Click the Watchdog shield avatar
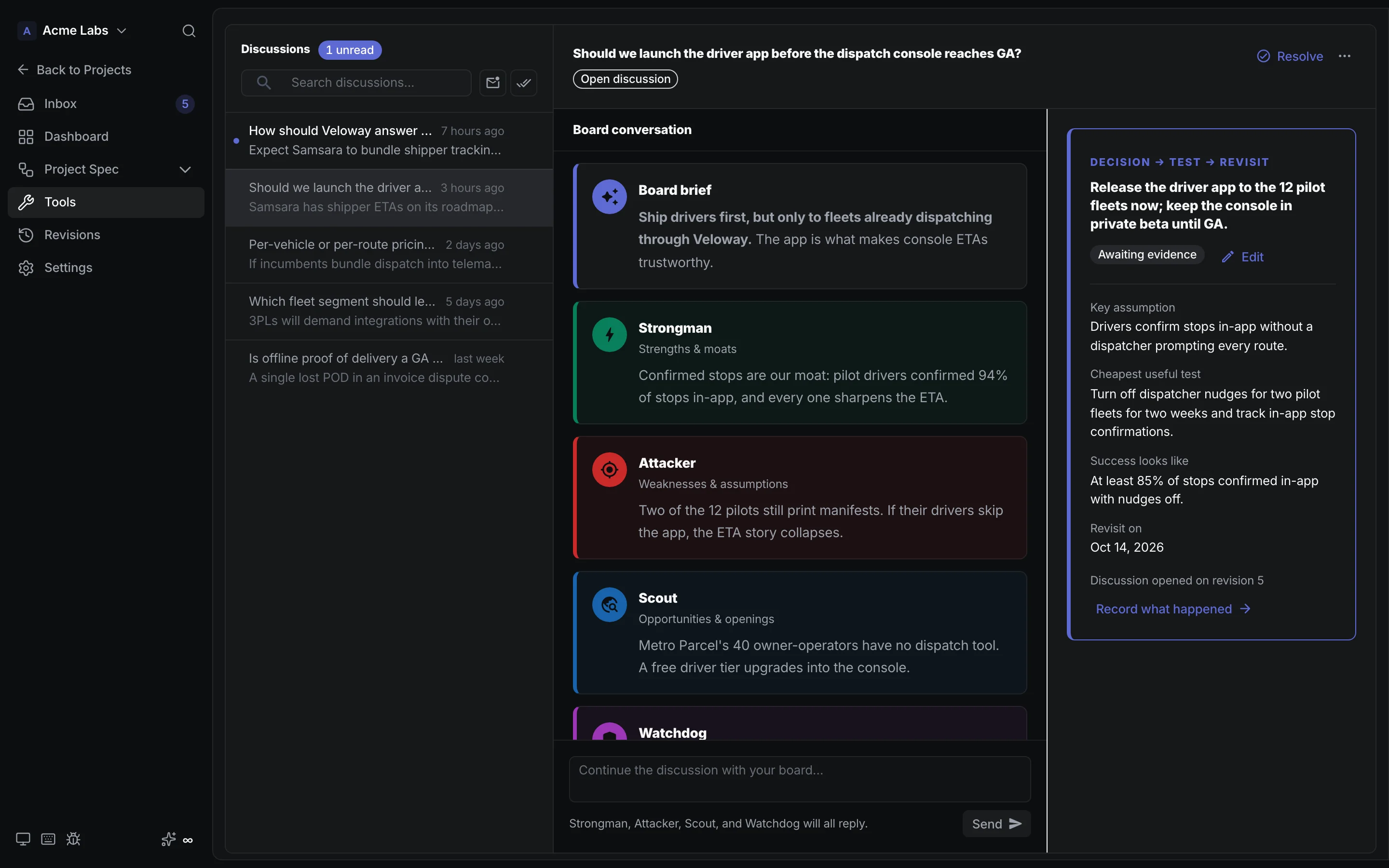 (x=609, y=732)
